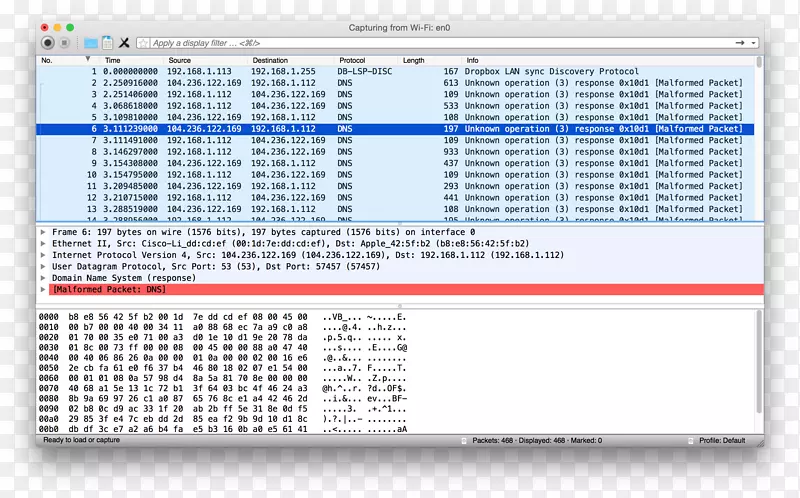Click hex dump line at offset 0000
This screenshot has height=498, width=800.
pyautogui.click(x=222, y=317)
